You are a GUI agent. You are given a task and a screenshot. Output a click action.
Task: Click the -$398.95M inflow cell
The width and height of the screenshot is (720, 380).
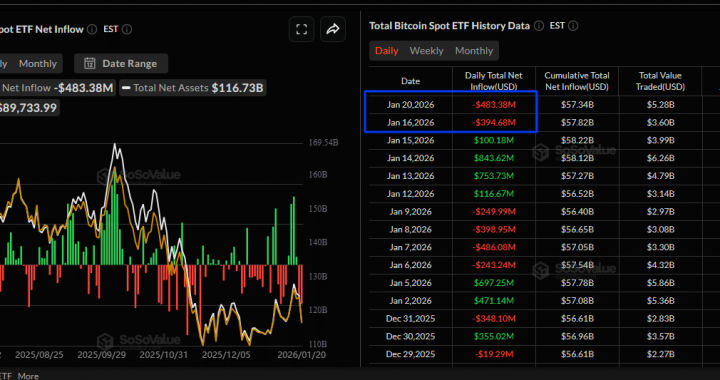[494, 229]
